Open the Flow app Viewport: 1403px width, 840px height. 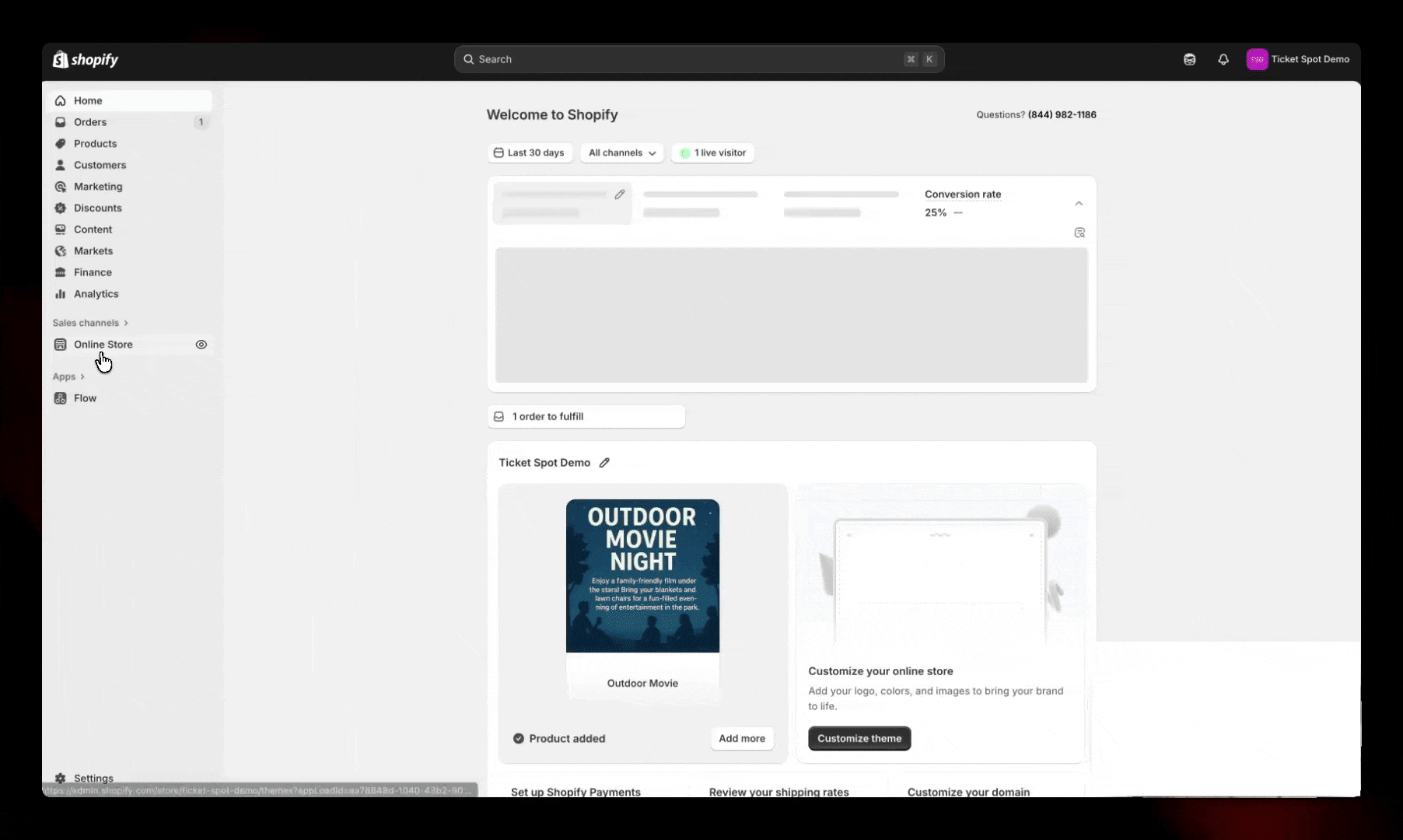tap(84, 397)
